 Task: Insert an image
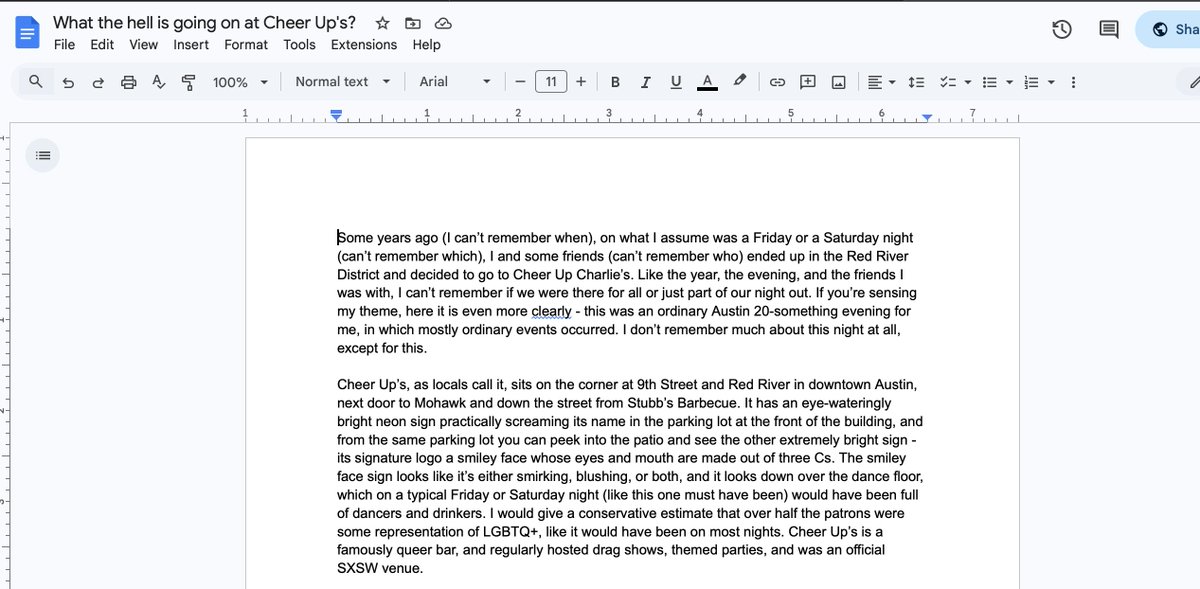coord(839,82)
